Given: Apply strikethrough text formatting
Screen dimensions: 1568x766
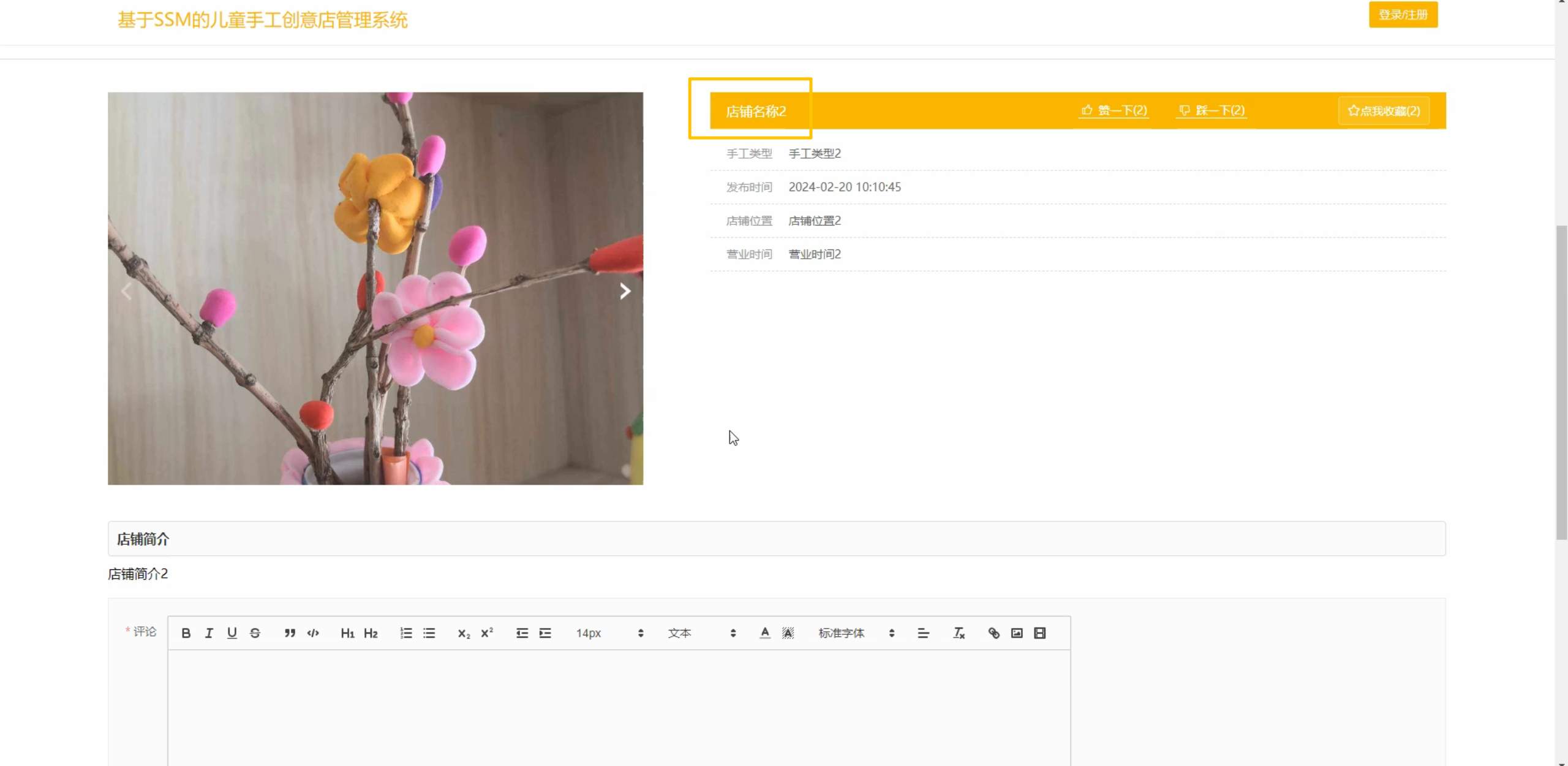Looking at the screenshot, I should click(x=255, y=633).
